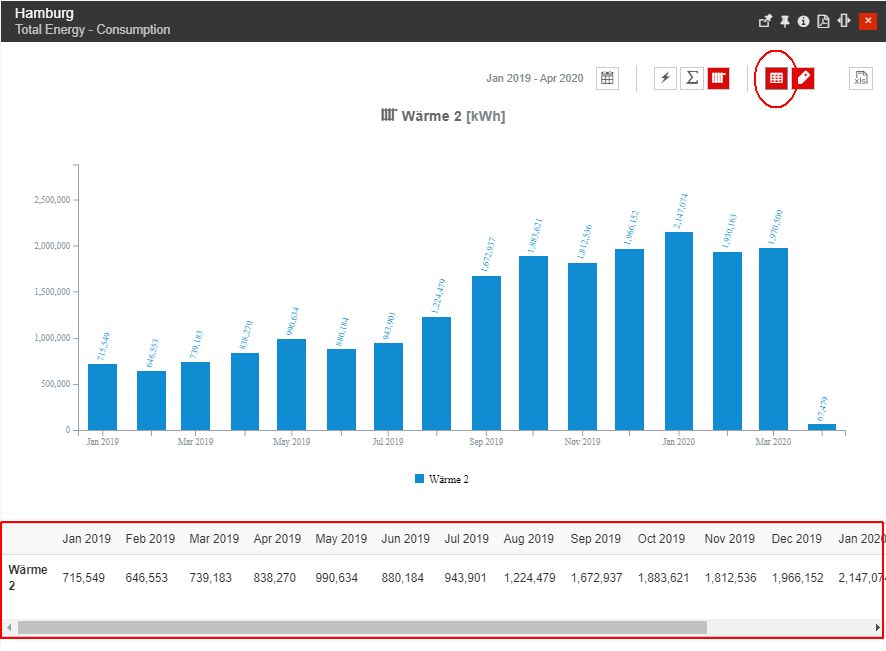Close the Hamburg panel
The width and height of the screenshot is (886, 651).
tap(867, 21)
